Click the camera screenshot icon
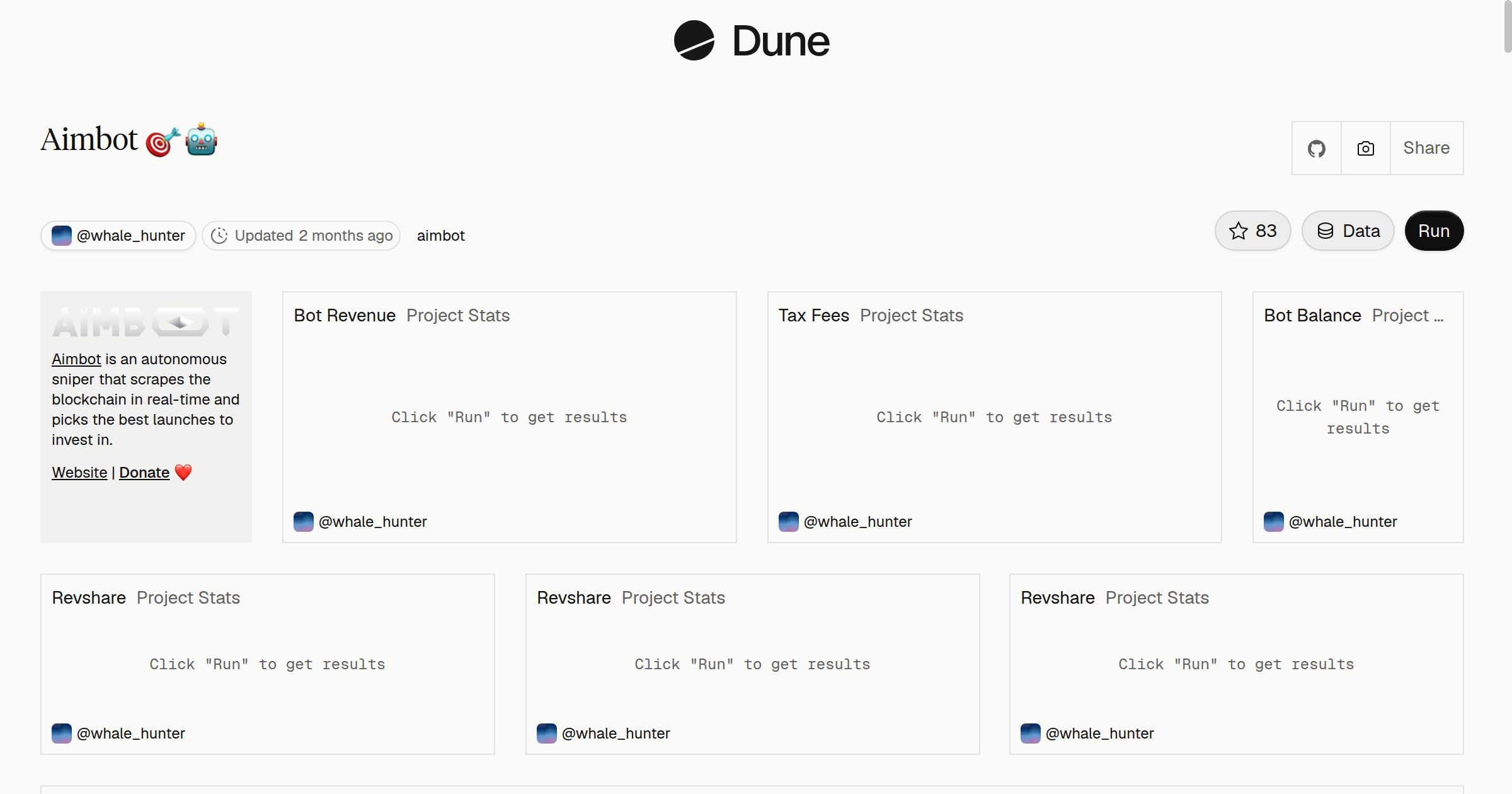 coord(1366,148)
